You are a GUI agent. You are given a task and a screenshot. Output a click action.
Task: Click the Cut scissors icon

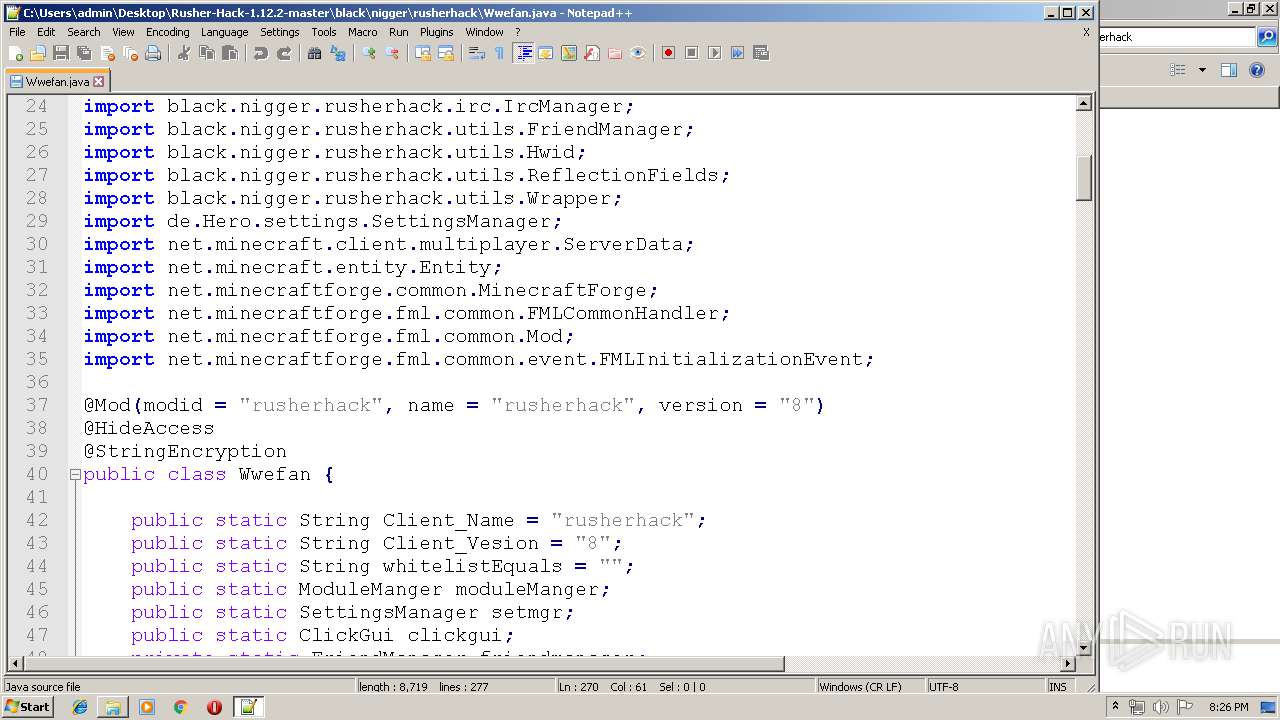(184, 53)
